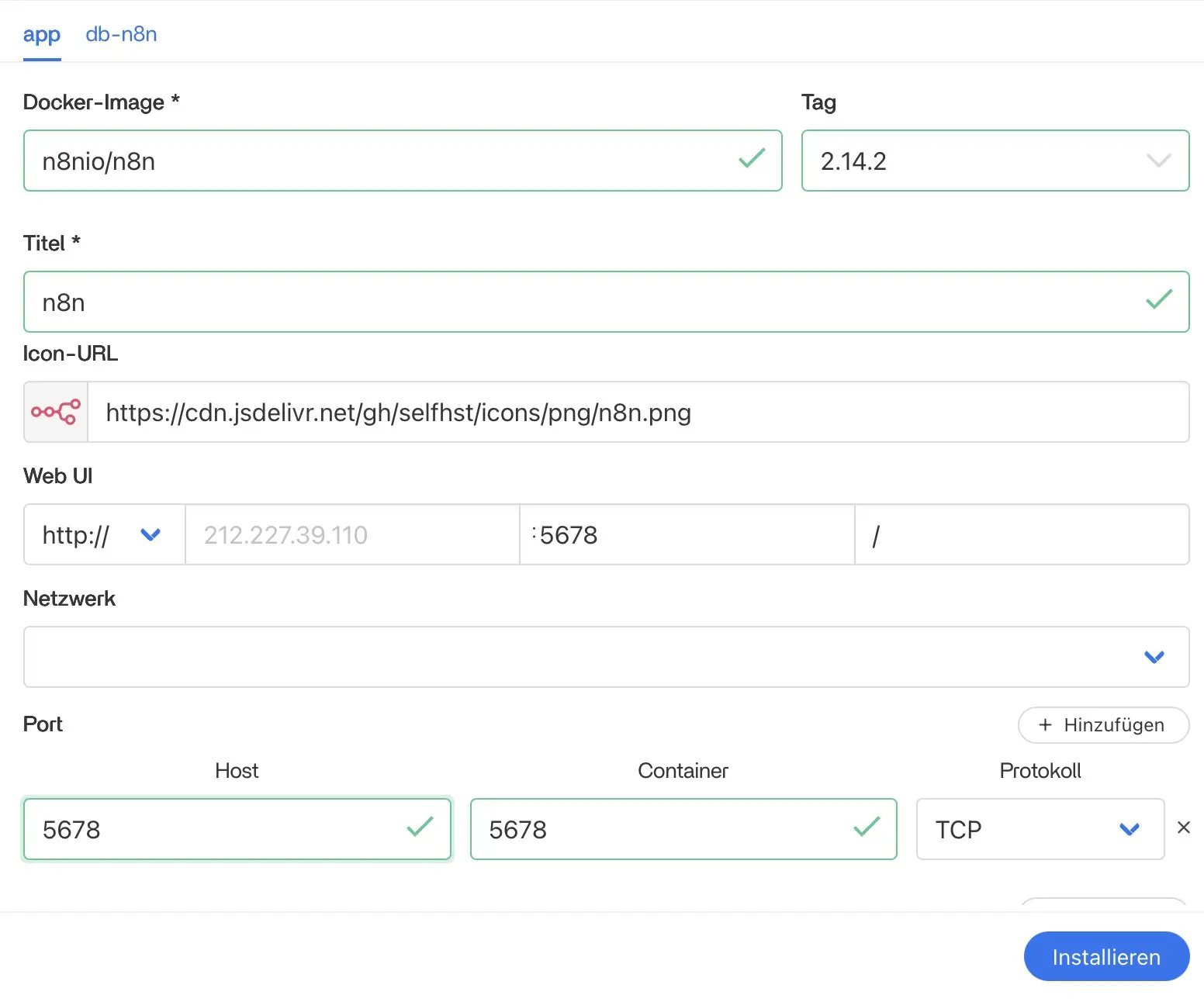This screenshot has height=1002, width=1204.
Task: Click the checkmark in Container port field
Action: pyautogui.click(x=866, y=828)
